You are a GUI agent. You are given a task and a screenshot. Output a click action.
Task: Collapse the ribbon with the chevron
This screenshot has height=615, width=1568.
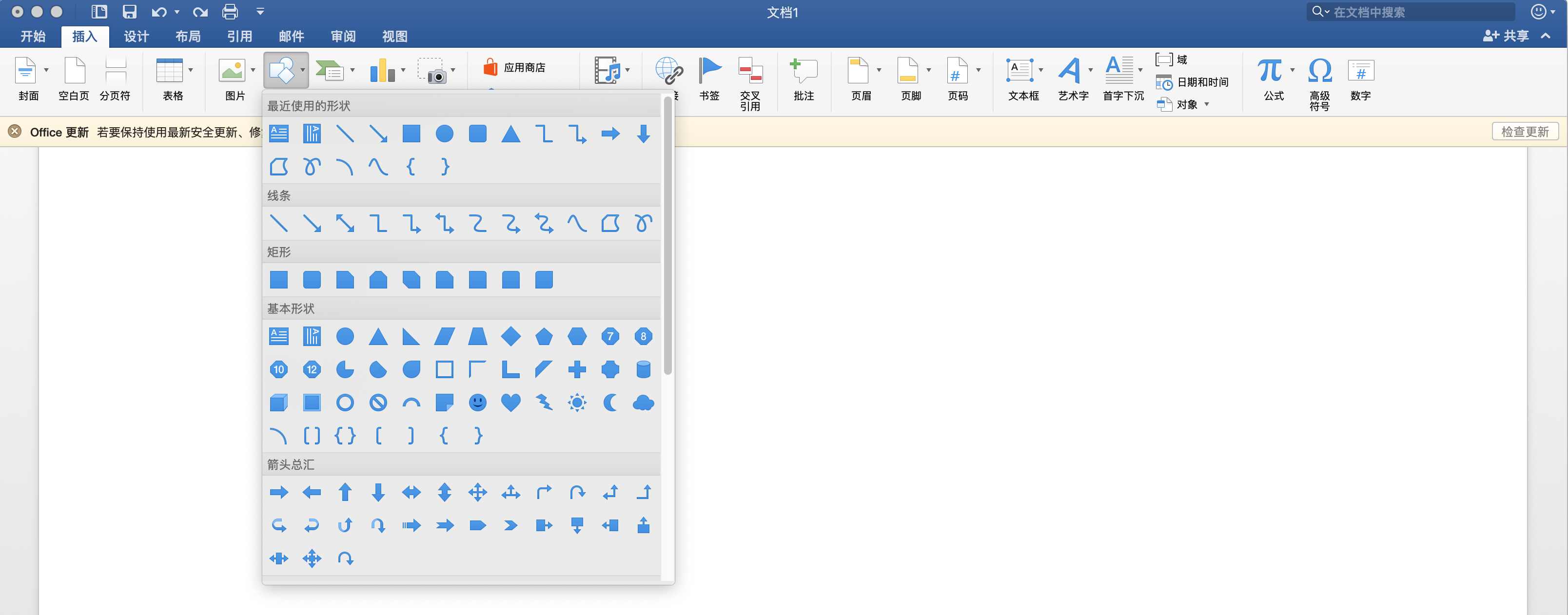pos(1546,36)
